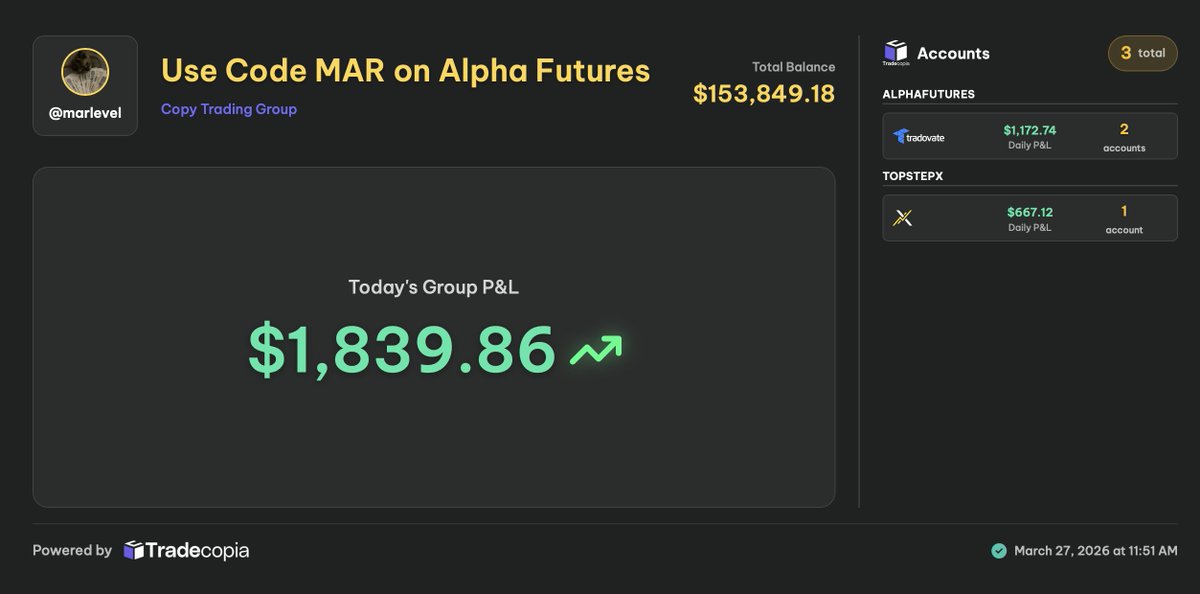Viewport: 1200px width, 594px height.
Task: Click the green upward trend arrow icon
Action: 596,350
